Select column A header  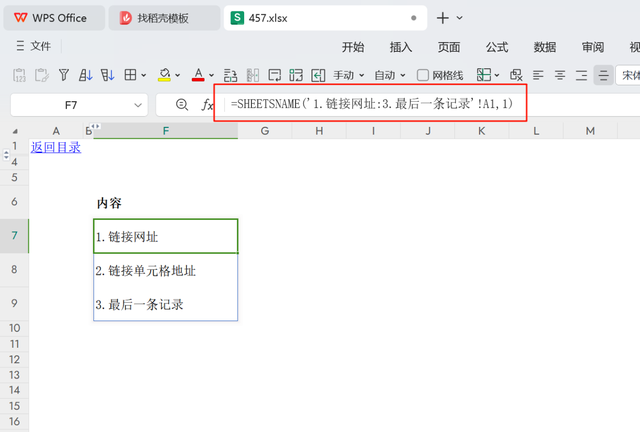[56, 131]
